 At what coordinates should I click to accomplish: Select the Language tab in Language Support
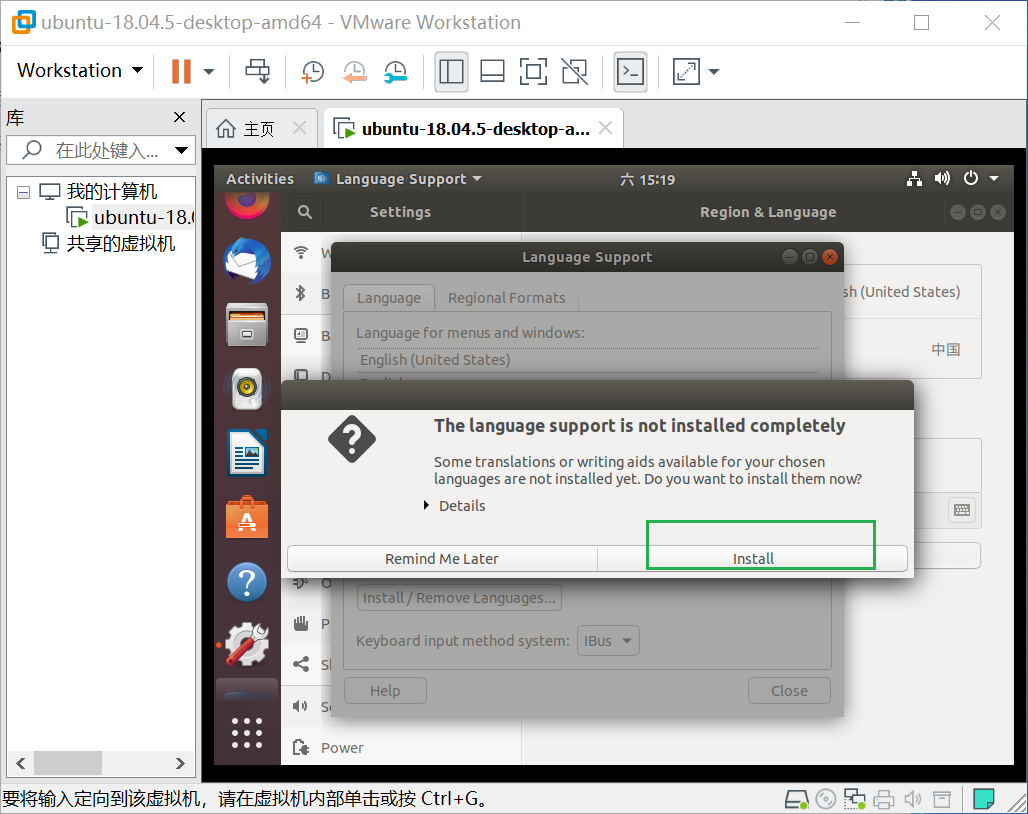pos(388,298)
